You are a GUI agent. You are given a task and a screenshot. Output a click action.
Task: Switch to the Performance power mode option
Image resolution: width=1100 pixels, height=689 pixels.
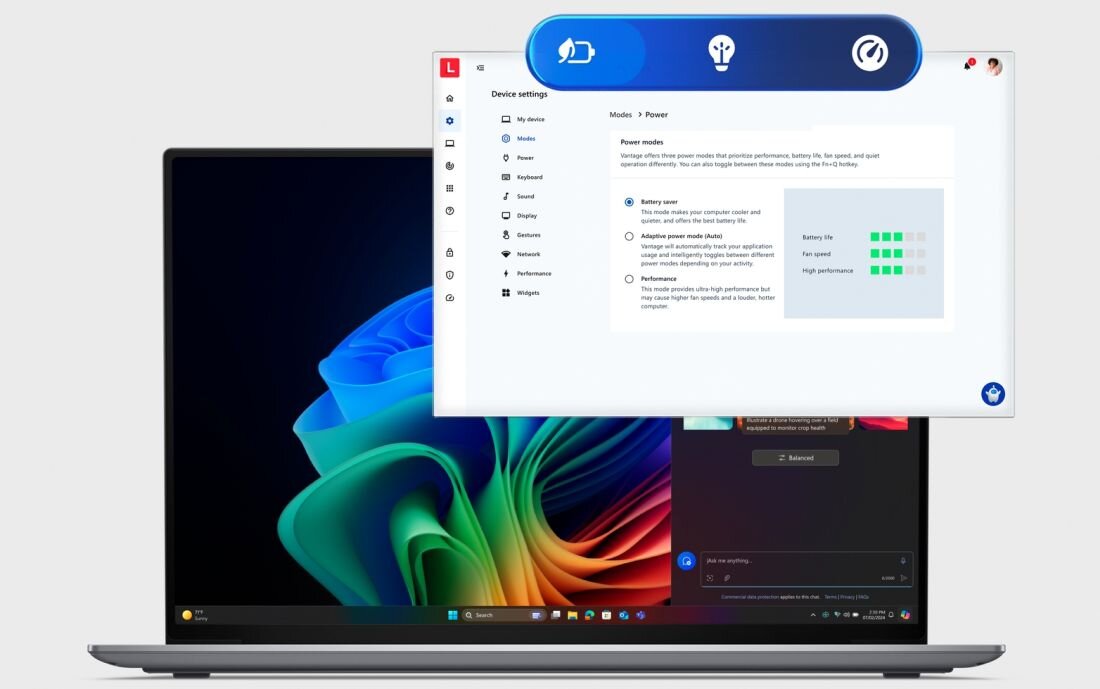[629, 278]
